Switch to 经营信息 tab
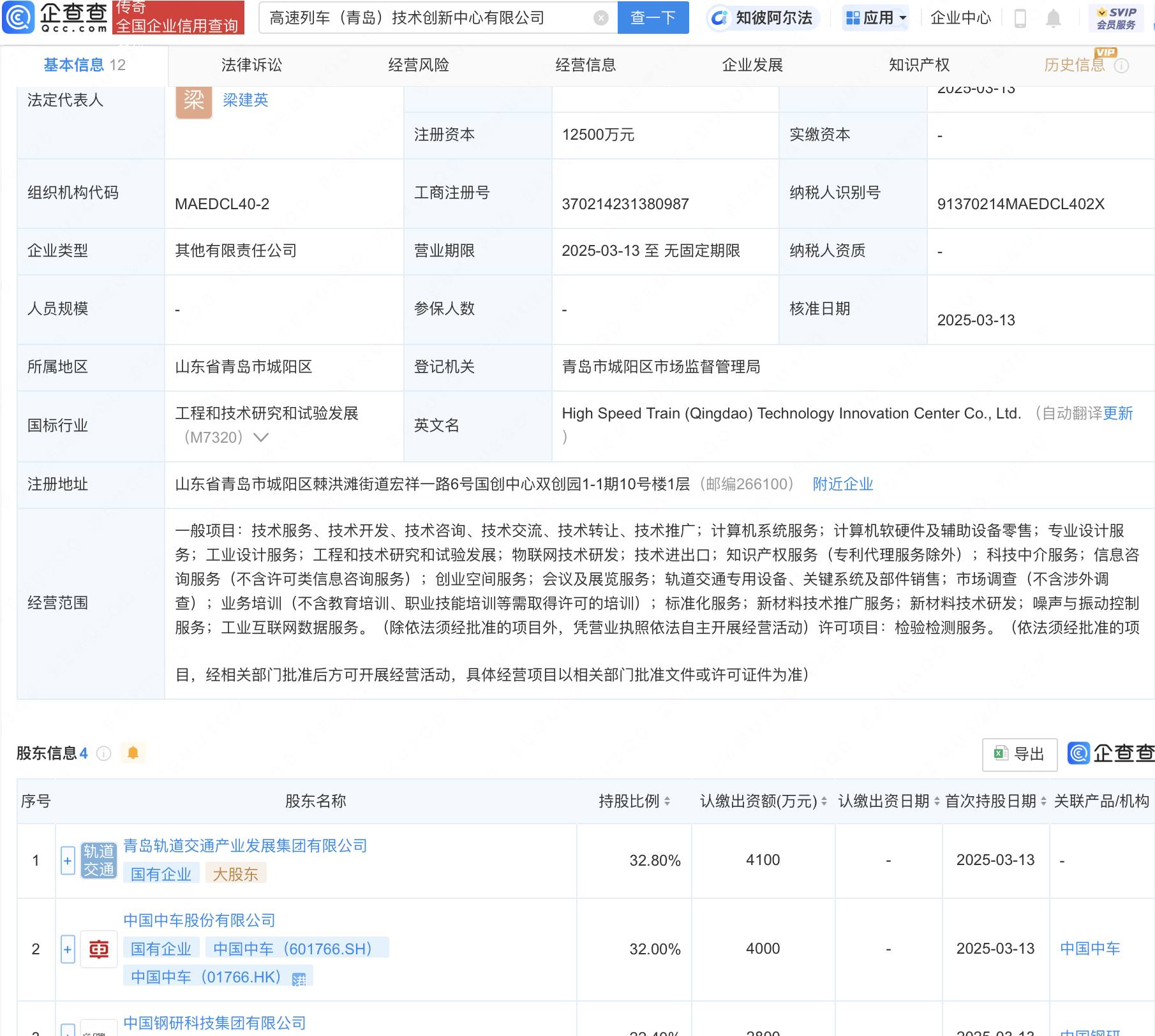Screen dimensions: 1155x1036 (586, 65)
